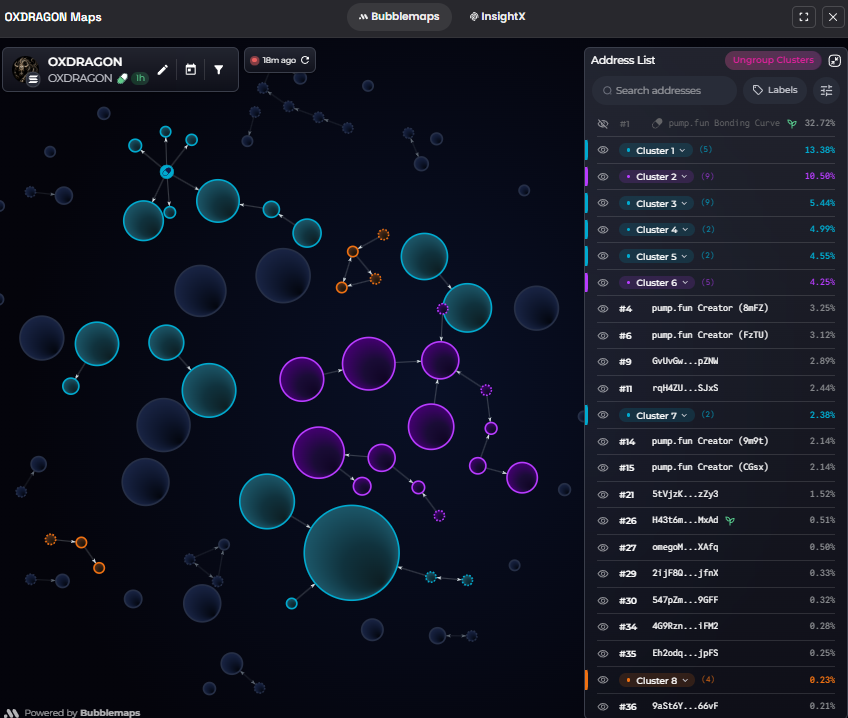The image size is (848, 718).
Task: Switch to the InsightX tab
Action: (498, 17)
